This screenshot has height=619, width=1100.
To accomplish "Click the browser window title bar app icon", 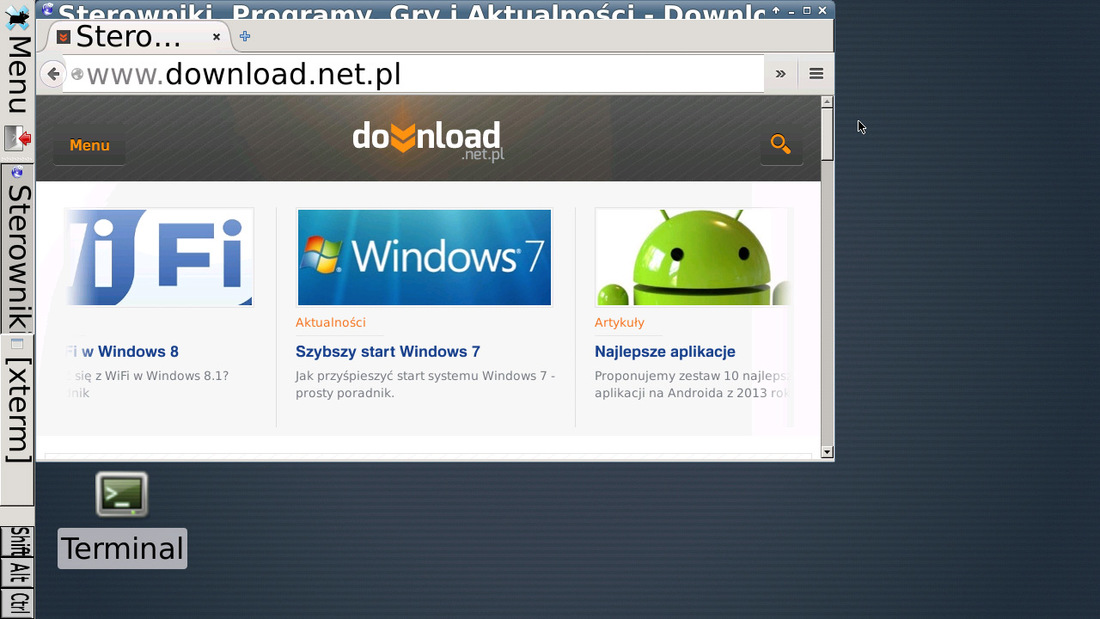I will click(48, 9).
